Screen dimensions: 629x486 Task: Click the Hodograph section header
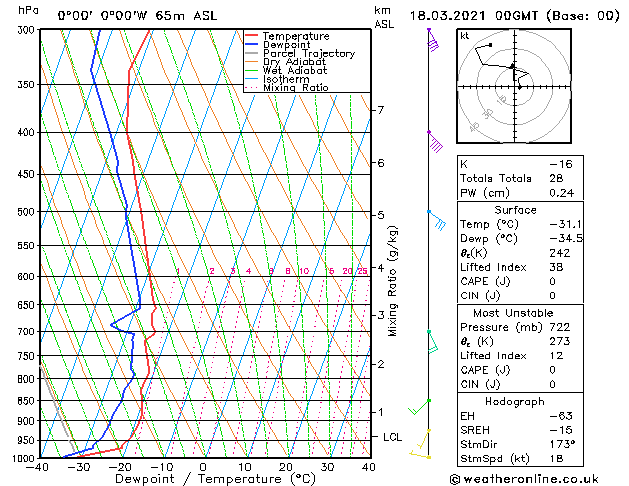pos(515,401)
